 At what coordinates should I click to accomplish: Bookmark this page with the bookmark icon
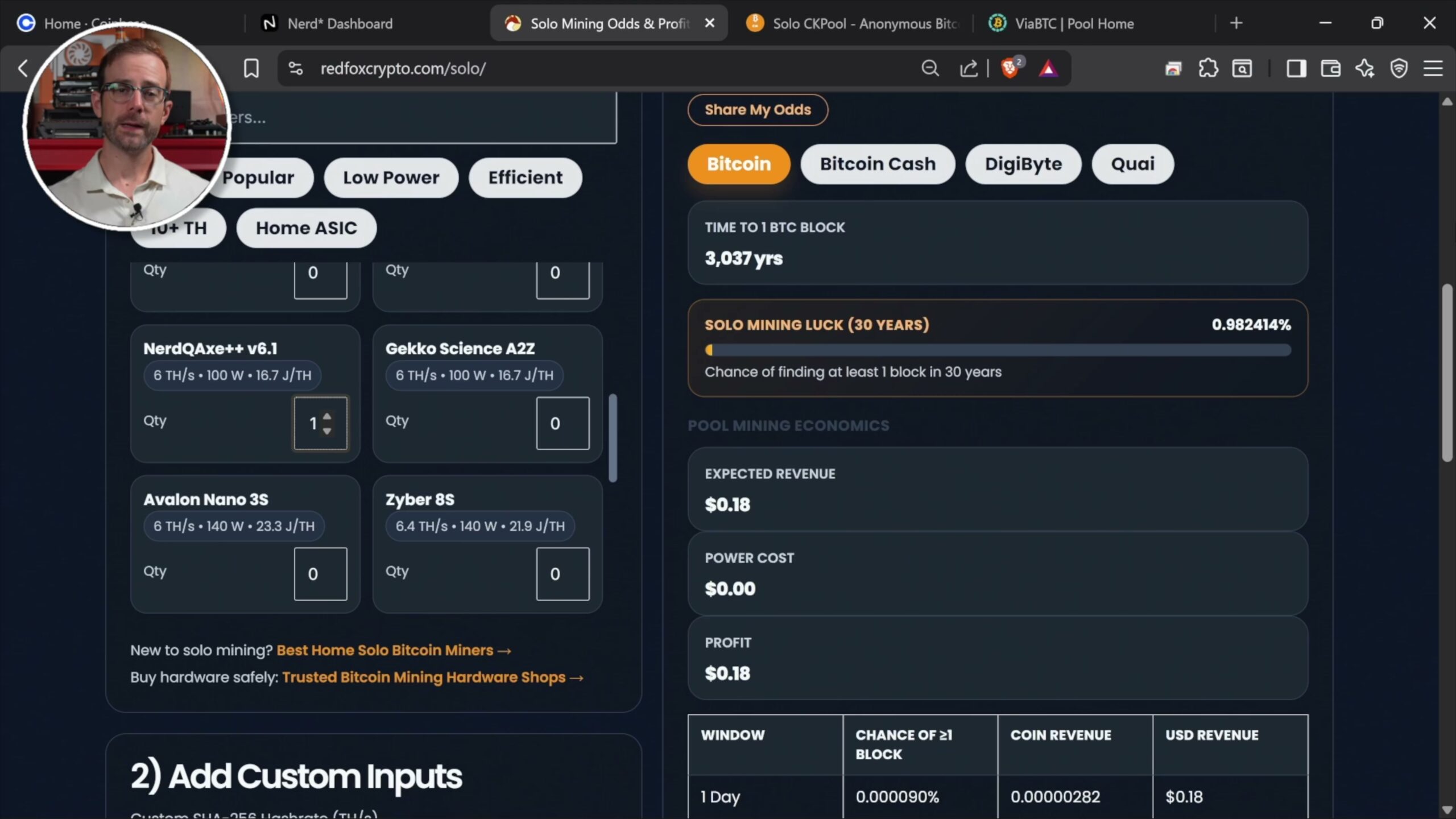251,68
